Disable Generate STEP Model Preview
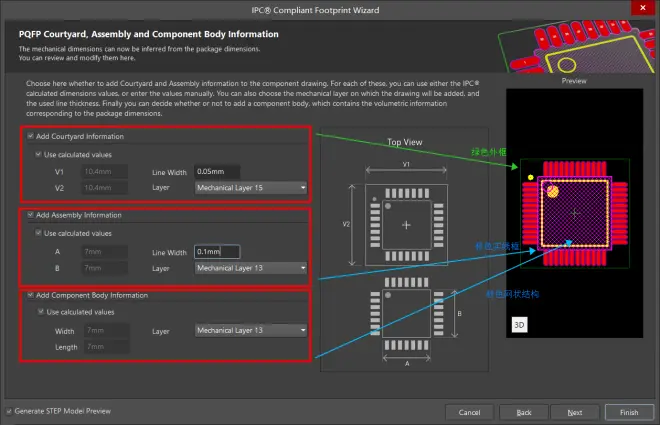660x426 pixels. coord(9,411)
